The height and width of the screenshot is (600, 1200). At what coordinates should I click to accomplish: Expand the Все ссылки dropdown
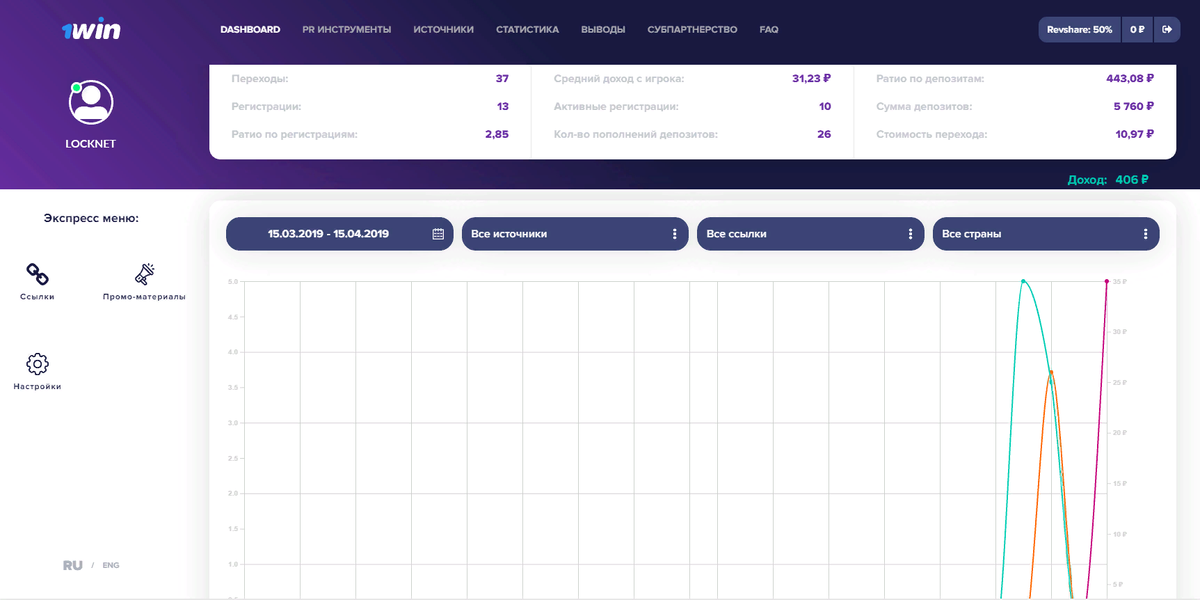tap(810, 234)
